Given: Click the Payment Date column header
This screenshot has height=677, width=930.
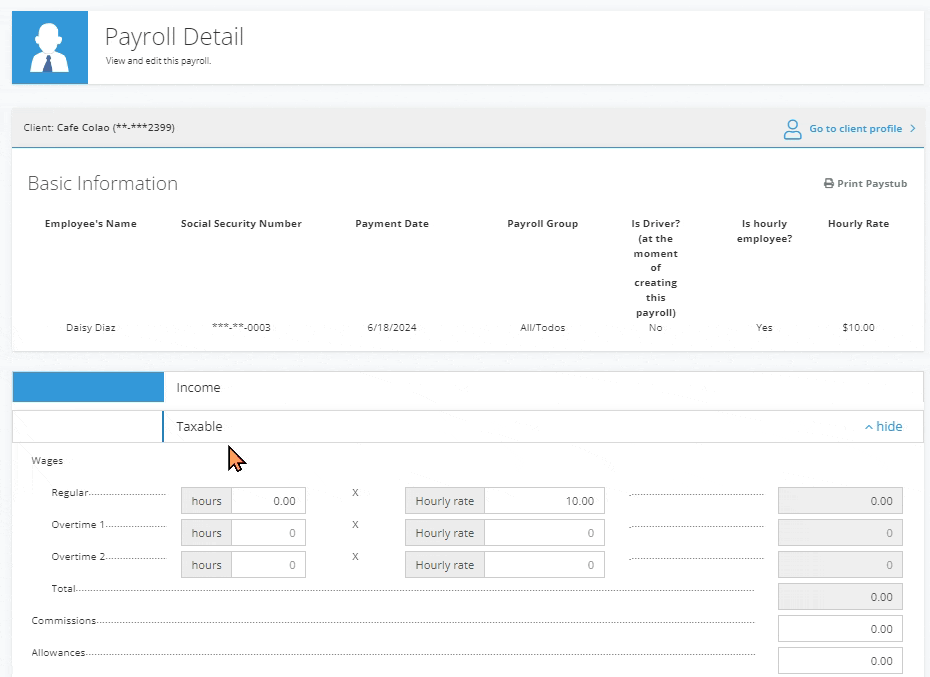Looking at the screenshot, I should [x=391, y=224].
